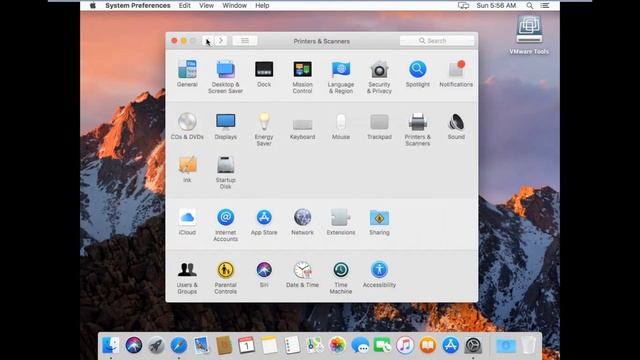Open the Edit menu

[184, 5]
